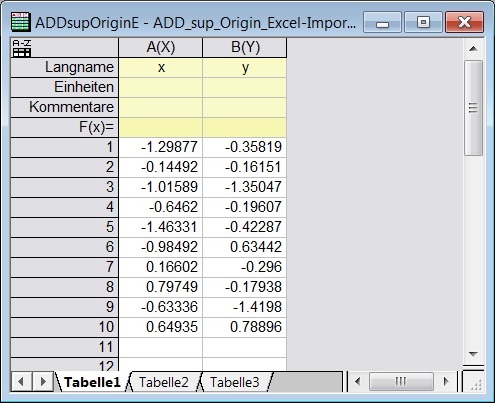Select row header 4
This screenshot has width=495, height=403.
coord(65,207)
